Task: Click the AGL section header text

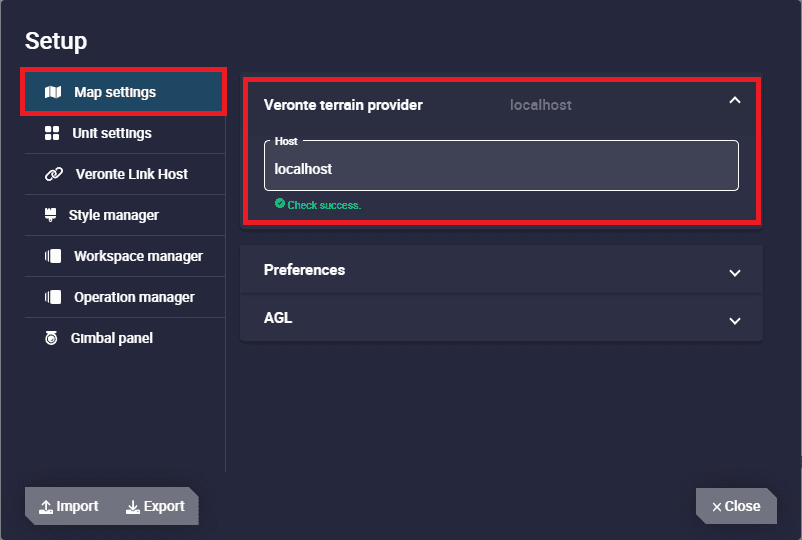Action: [278, 318]
